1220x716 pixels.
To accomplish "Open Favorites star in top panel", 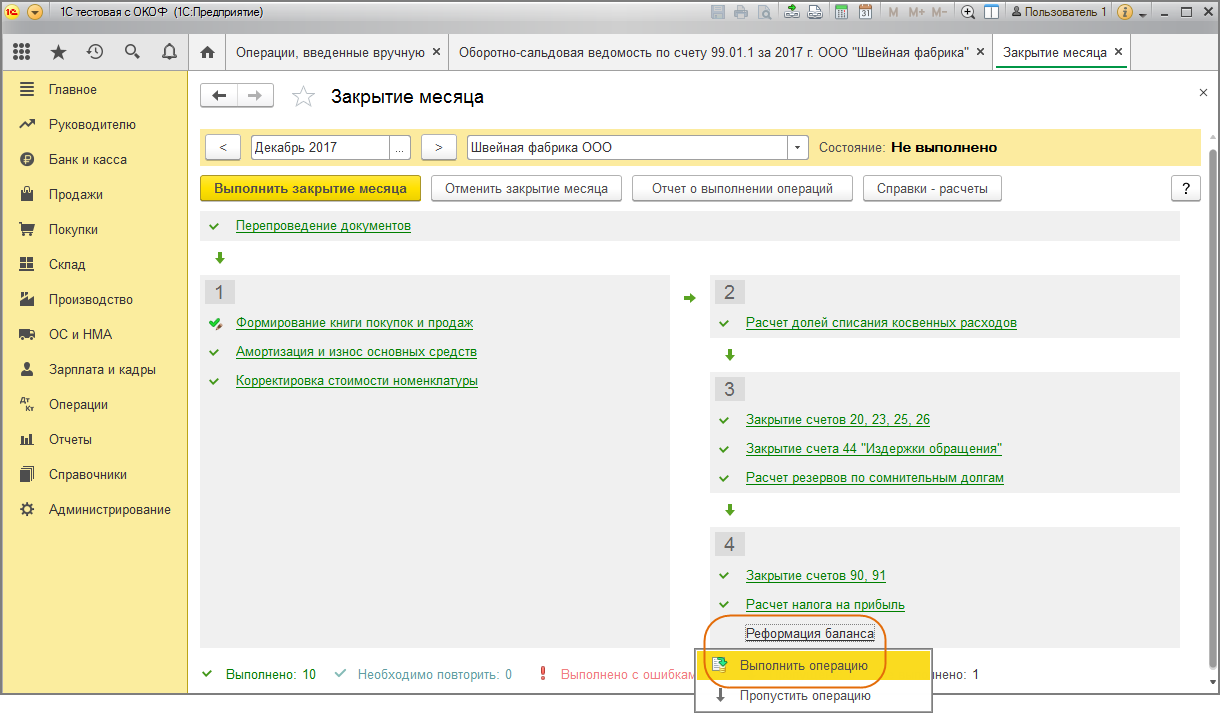I will click(x=59, y=52).
